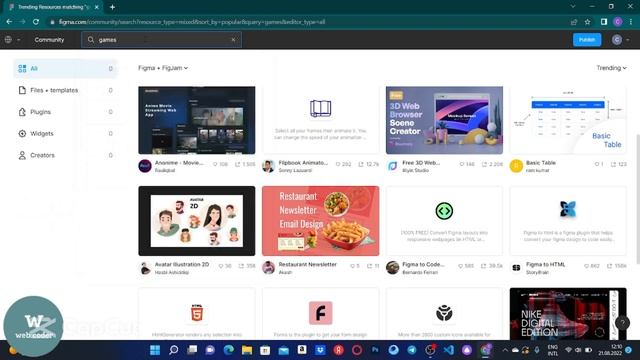Open a new browser tab

point(112,7)
